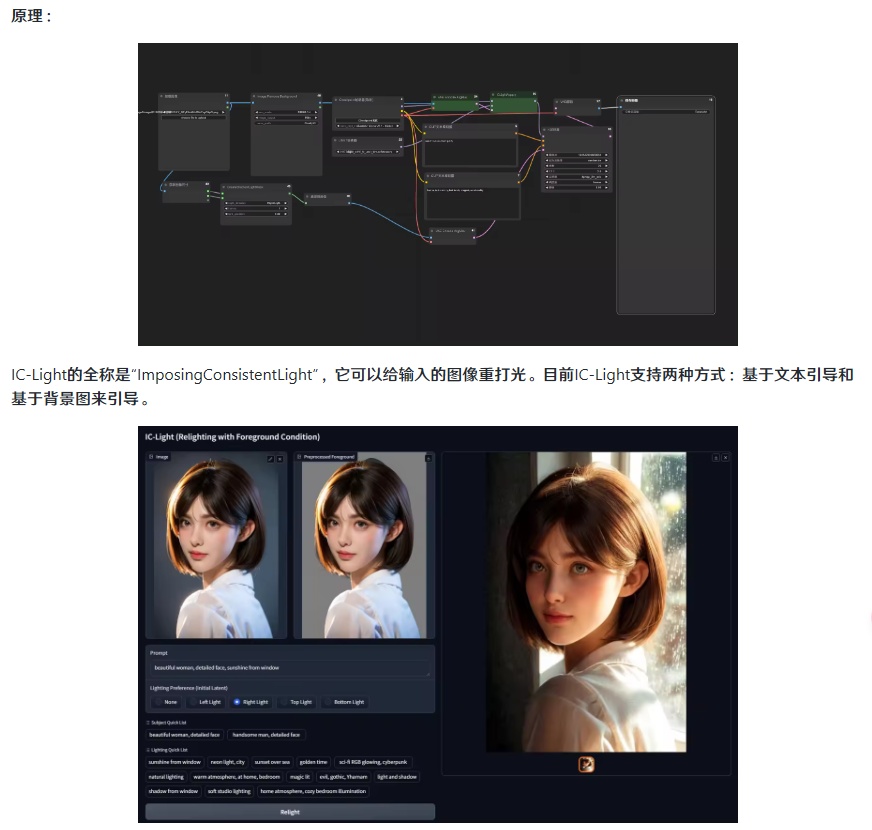Select the Top Light radio option
Screen dimensions: 872x830
coord(296,702)
